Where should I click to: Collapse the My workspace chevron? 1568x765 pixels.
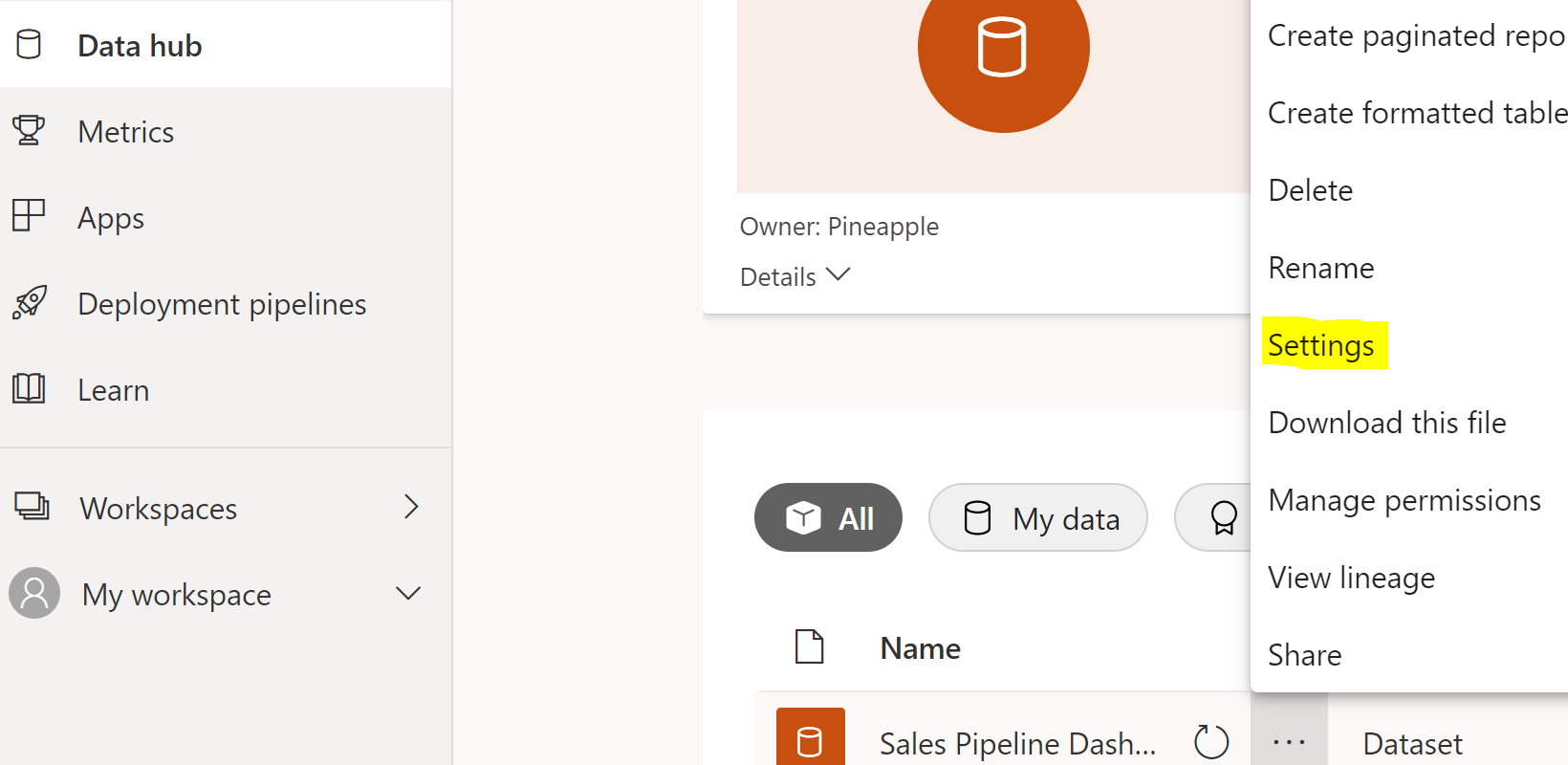[408, 593]
